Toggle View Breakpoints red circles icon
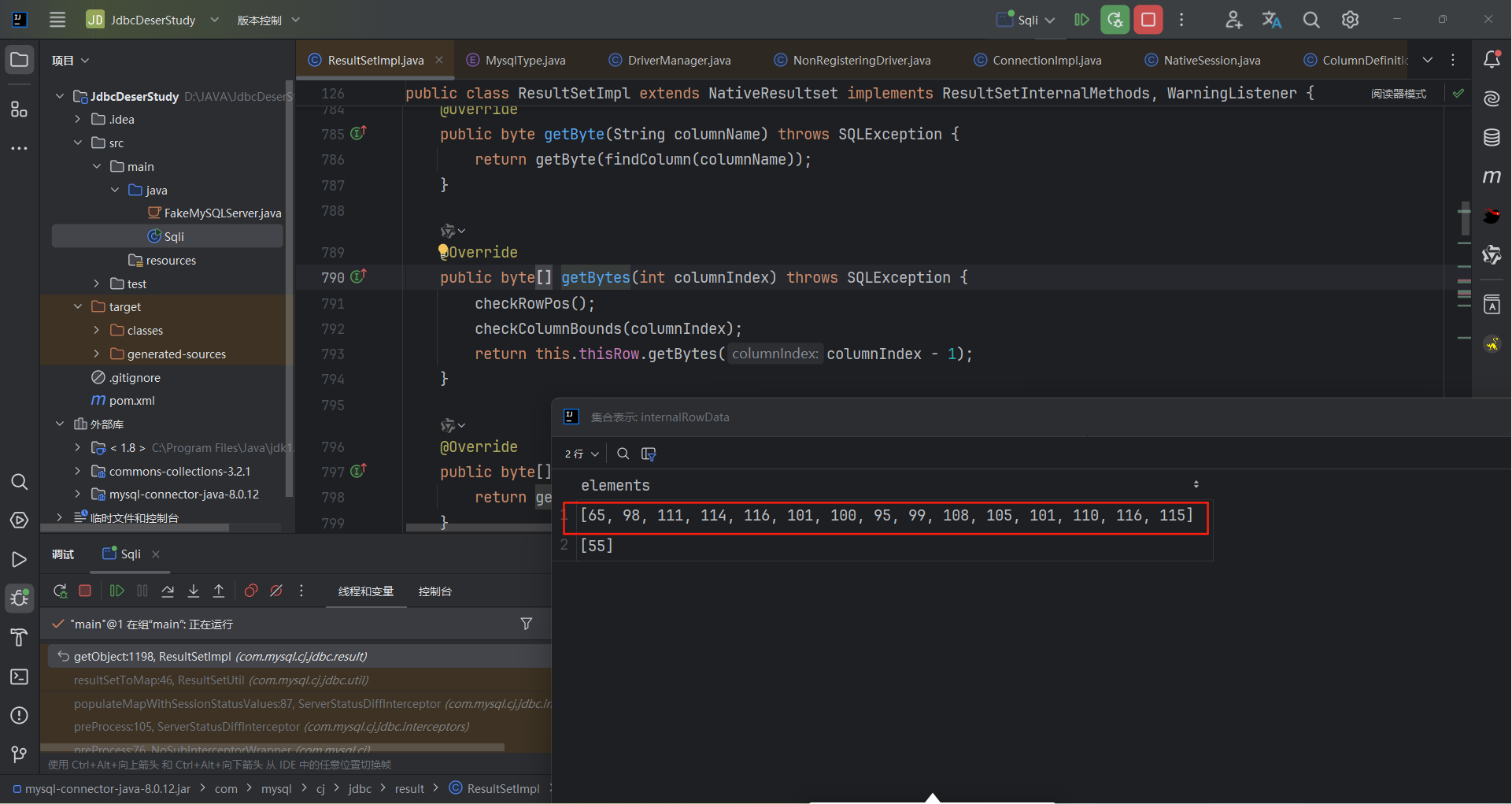The height and width of the screenshot is (804, 1512). [x=251, y=591]
